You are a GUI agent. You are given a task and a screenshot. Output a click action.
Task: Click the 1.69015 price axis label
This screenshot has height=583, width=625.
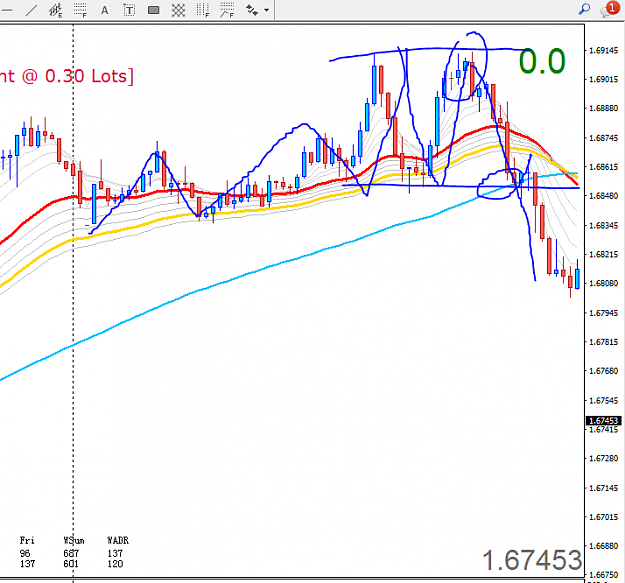603,79
